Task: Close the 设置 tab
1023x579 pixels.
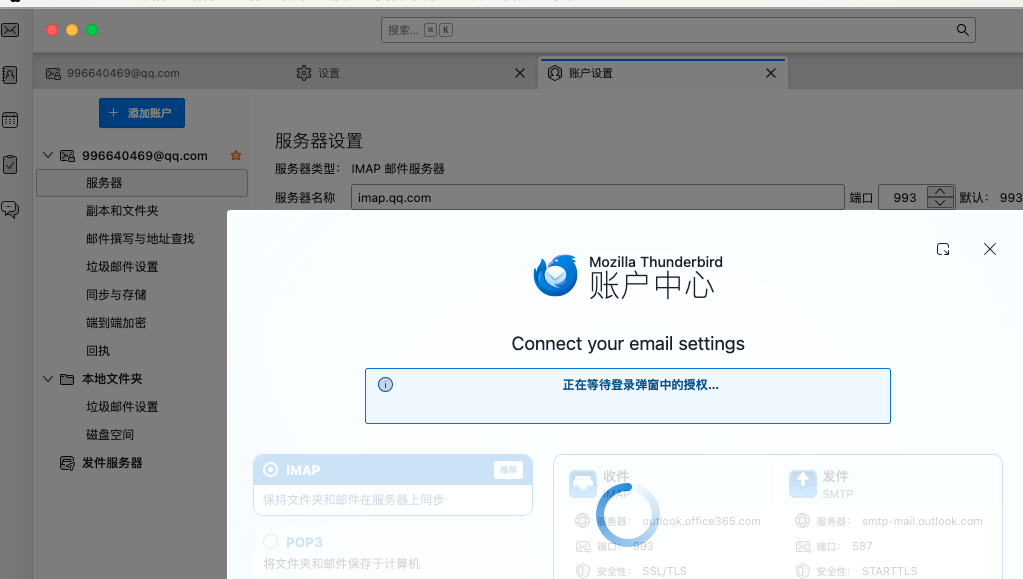Action: click(x=520, y=73)
